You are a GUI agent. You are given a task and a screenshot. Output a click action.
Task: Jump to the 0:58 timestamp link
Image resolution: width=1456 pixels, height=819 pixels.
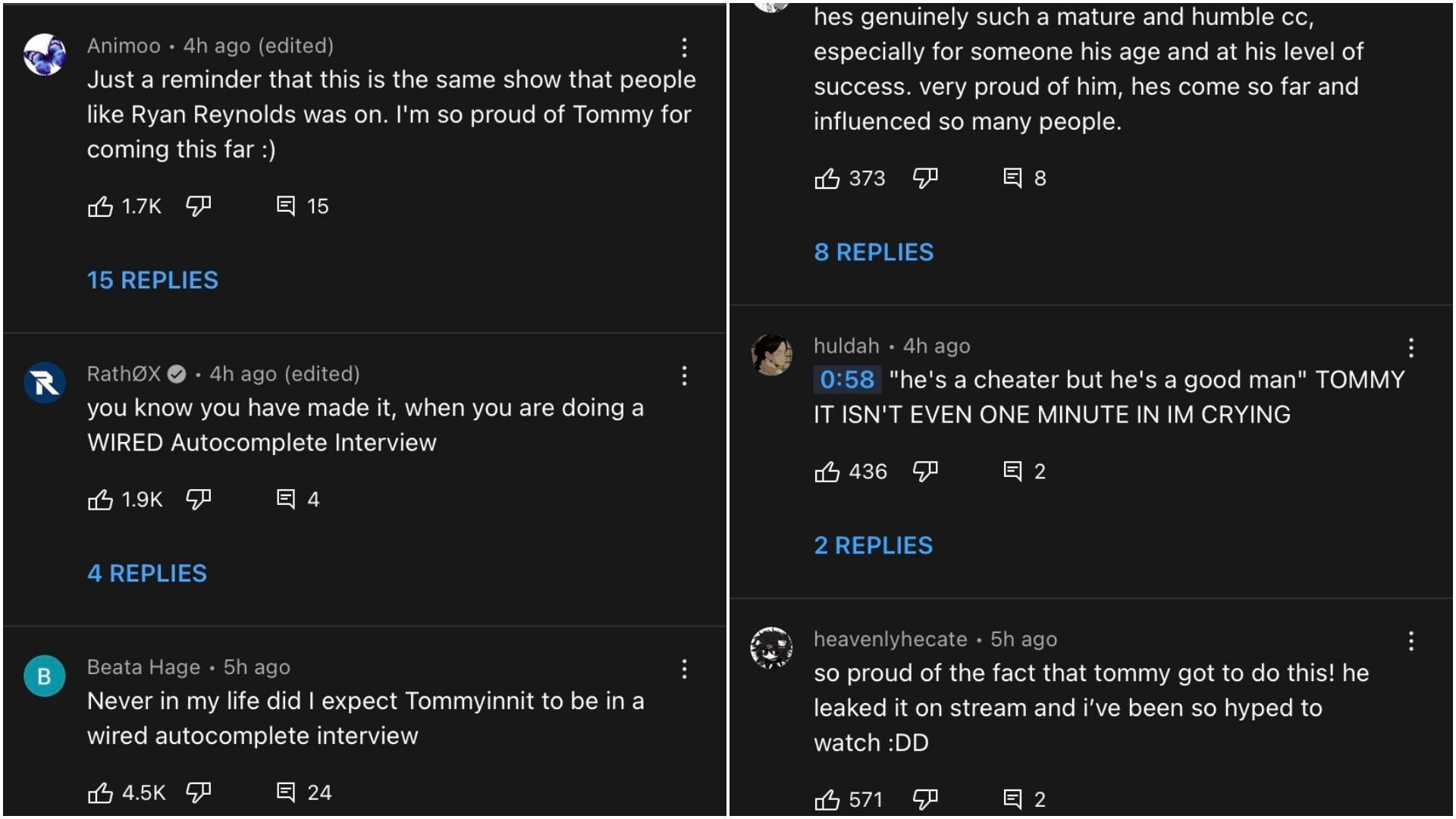click(x=847, y=380)
